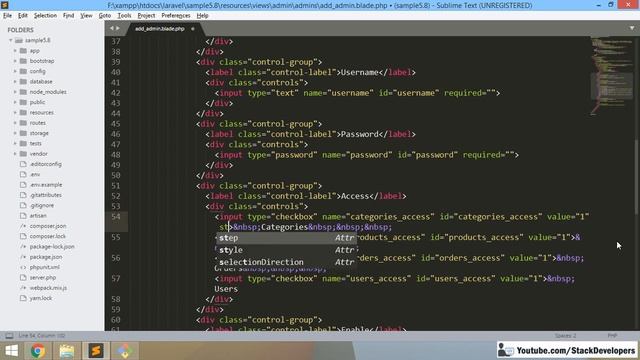
Task: Open the View menu
Action: pyautogui.click(x=86, y=16)
